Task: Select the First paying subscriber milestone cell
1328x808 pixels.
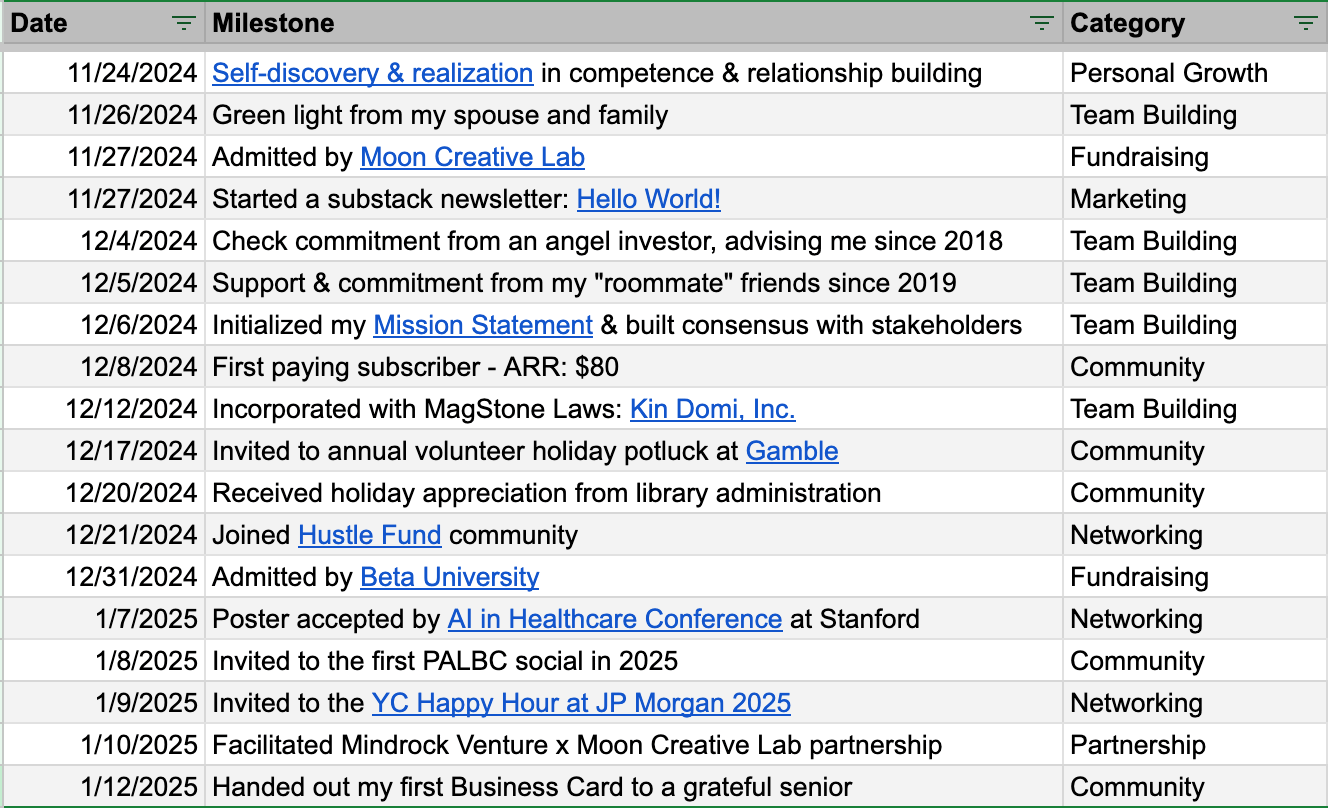Action: coord(634,367)
